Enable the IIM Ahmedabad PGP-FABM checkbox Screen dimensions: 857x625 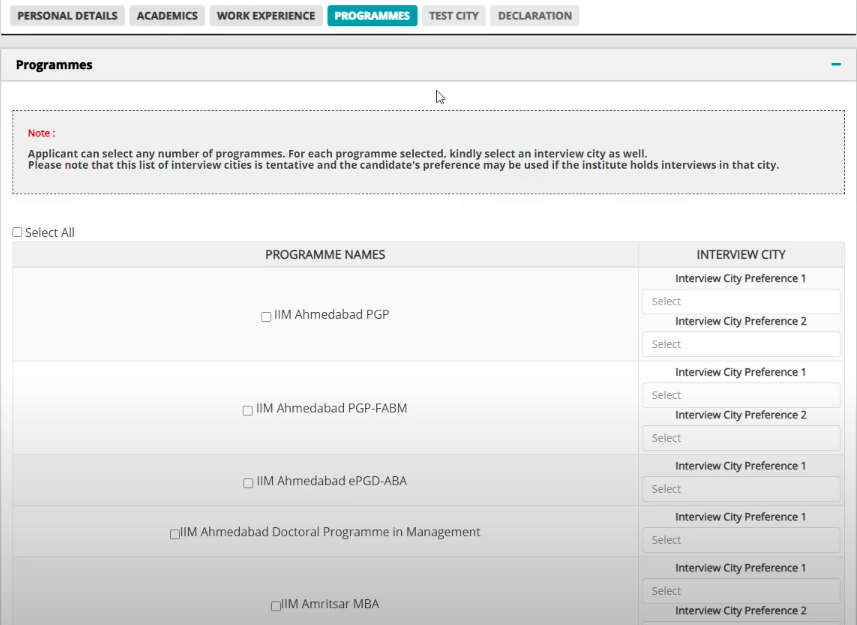248,410
